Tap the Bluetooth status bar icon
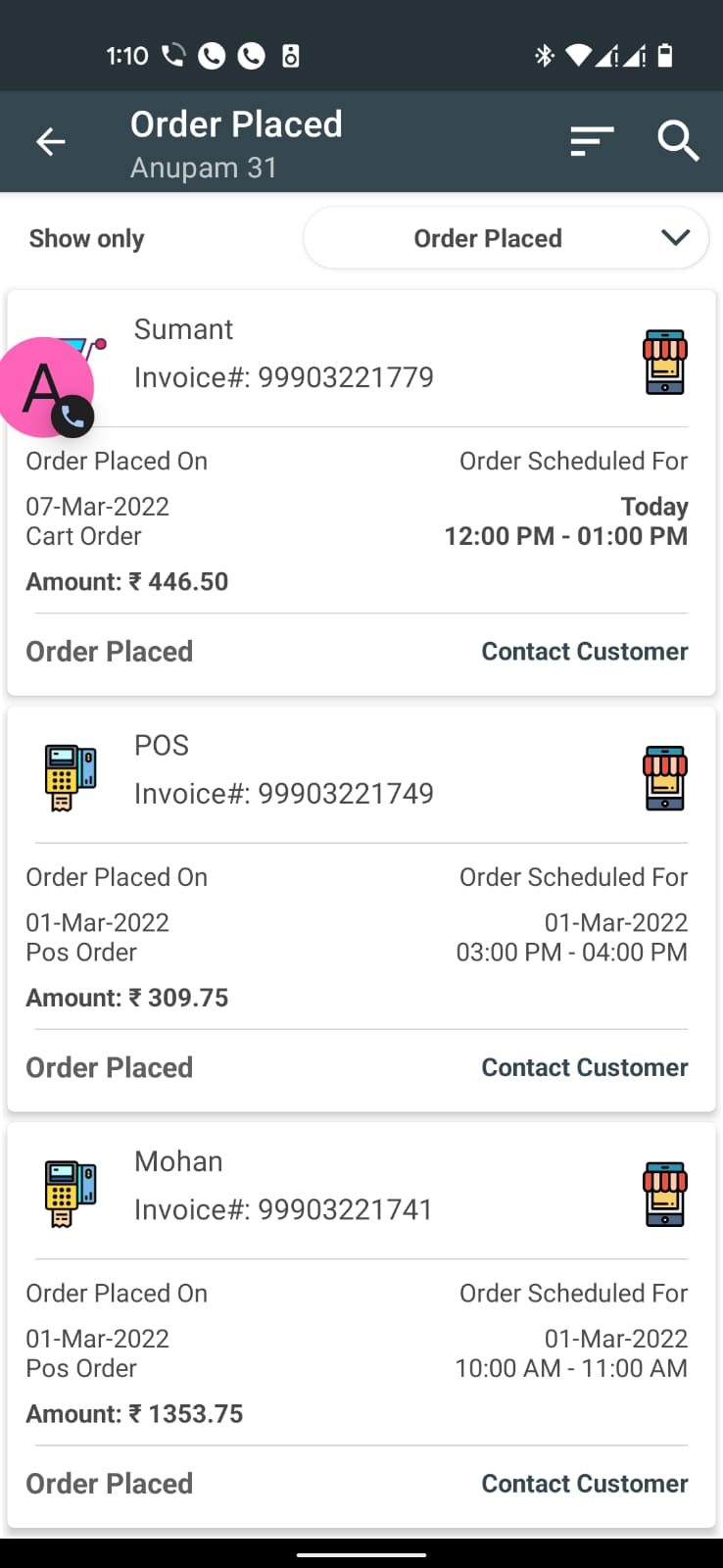 point(545,56)
